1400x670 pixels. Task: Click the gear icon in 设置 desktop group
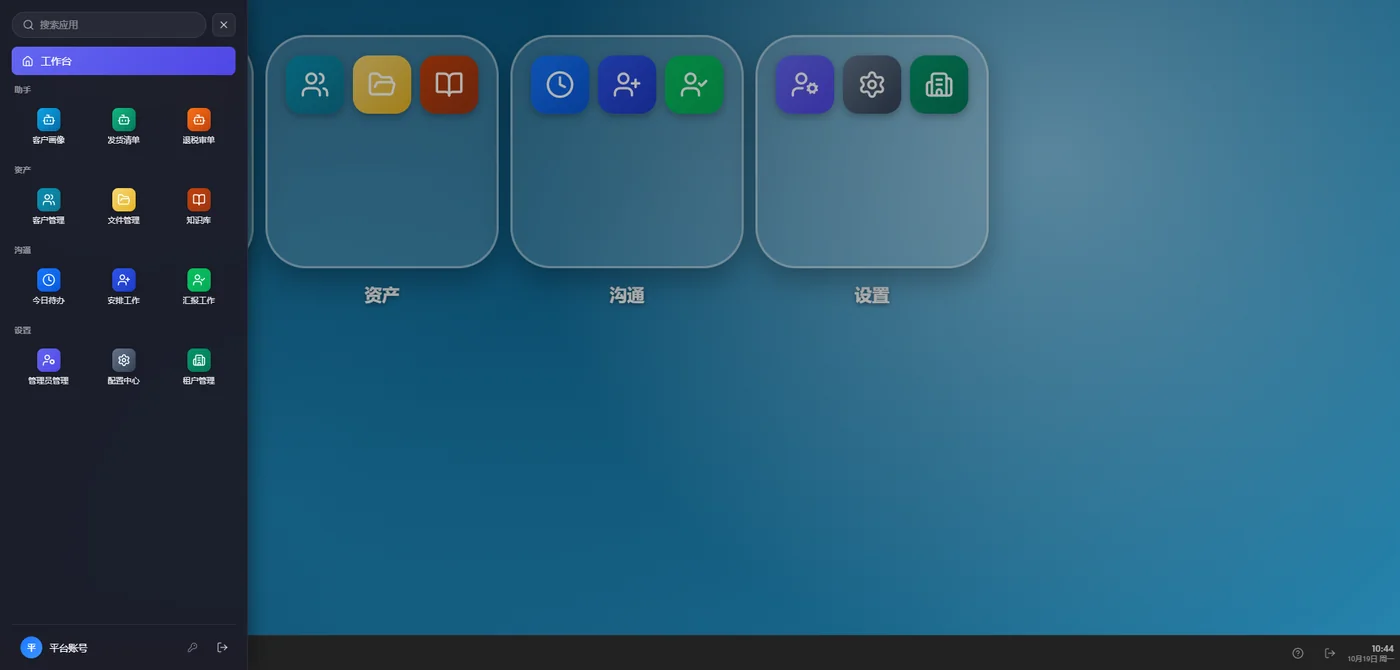pos(872,85)
